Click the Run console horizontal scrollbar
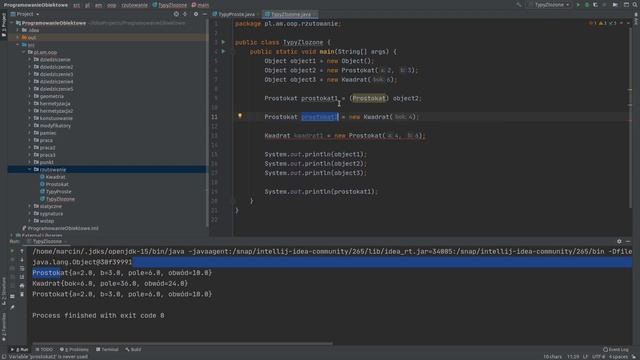 182,344
